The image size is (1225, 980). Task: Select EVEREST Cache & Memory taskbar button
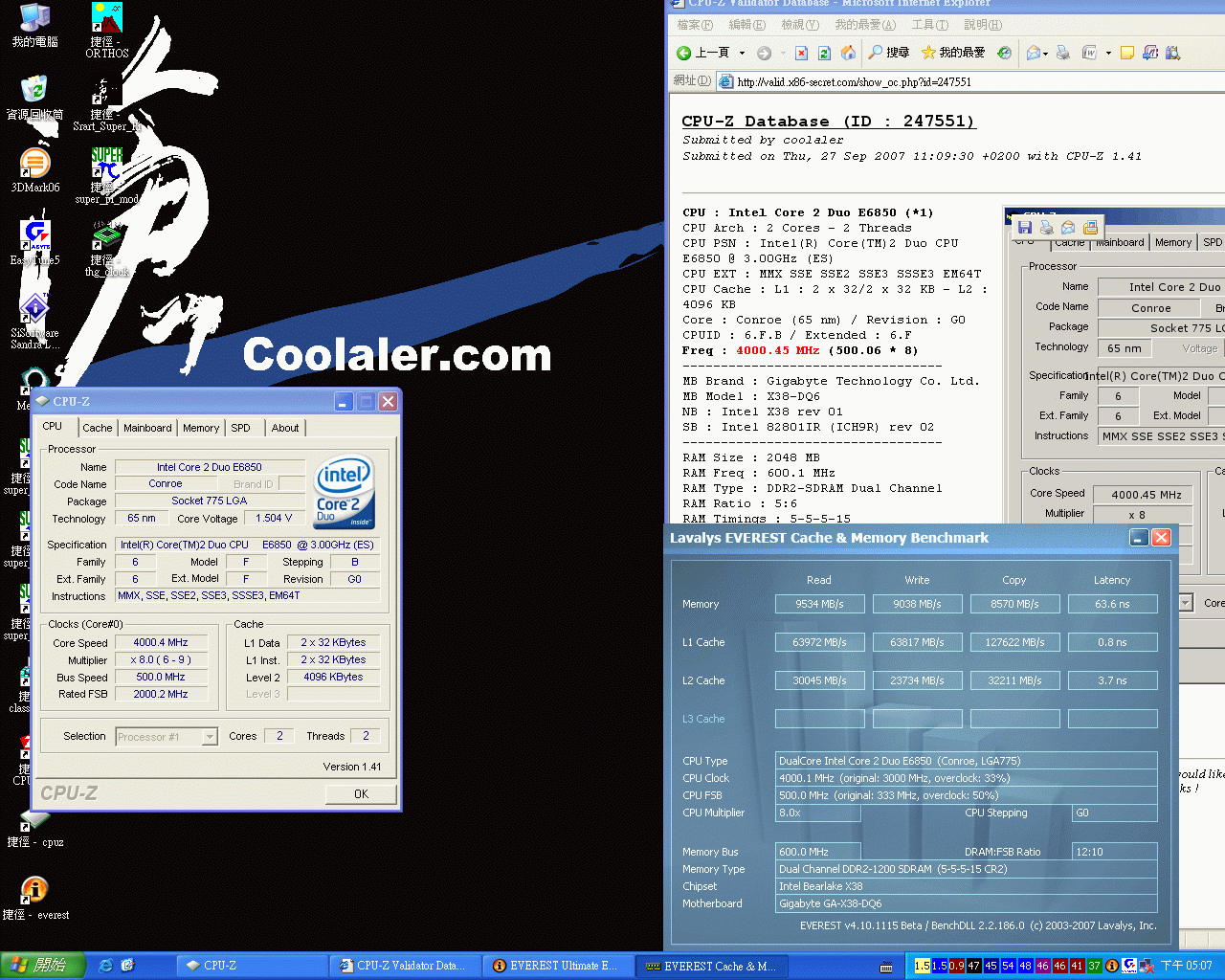click(713, 966)
